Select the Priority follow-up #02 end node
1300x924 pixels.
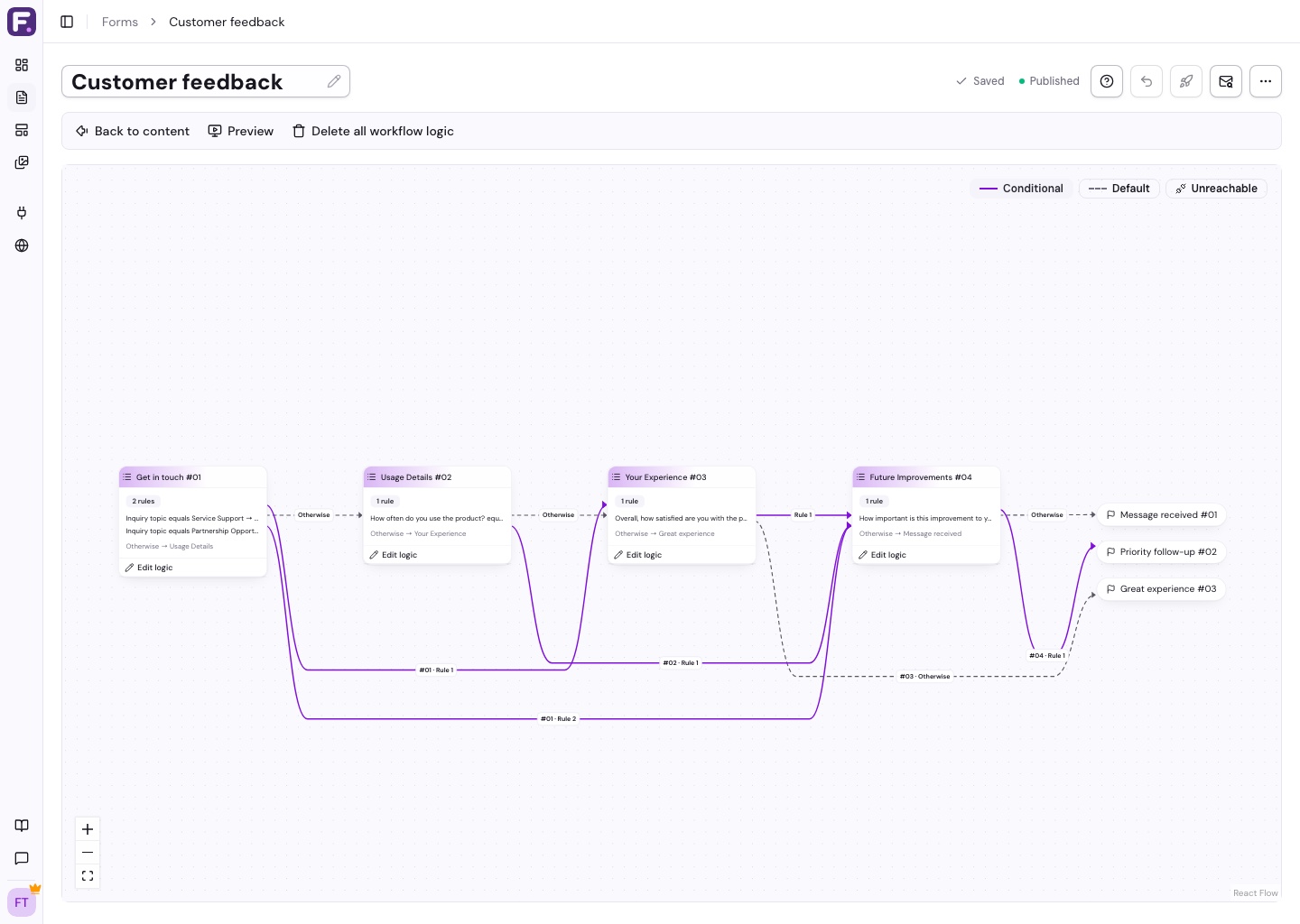pyautogui.click(x=1162, y=552)
